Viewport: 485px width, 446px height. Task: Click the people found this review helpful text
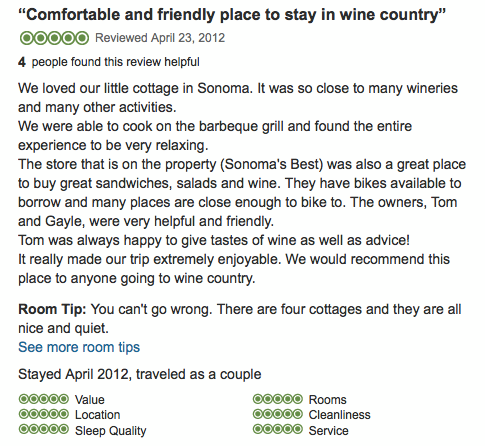click(115, 62)
